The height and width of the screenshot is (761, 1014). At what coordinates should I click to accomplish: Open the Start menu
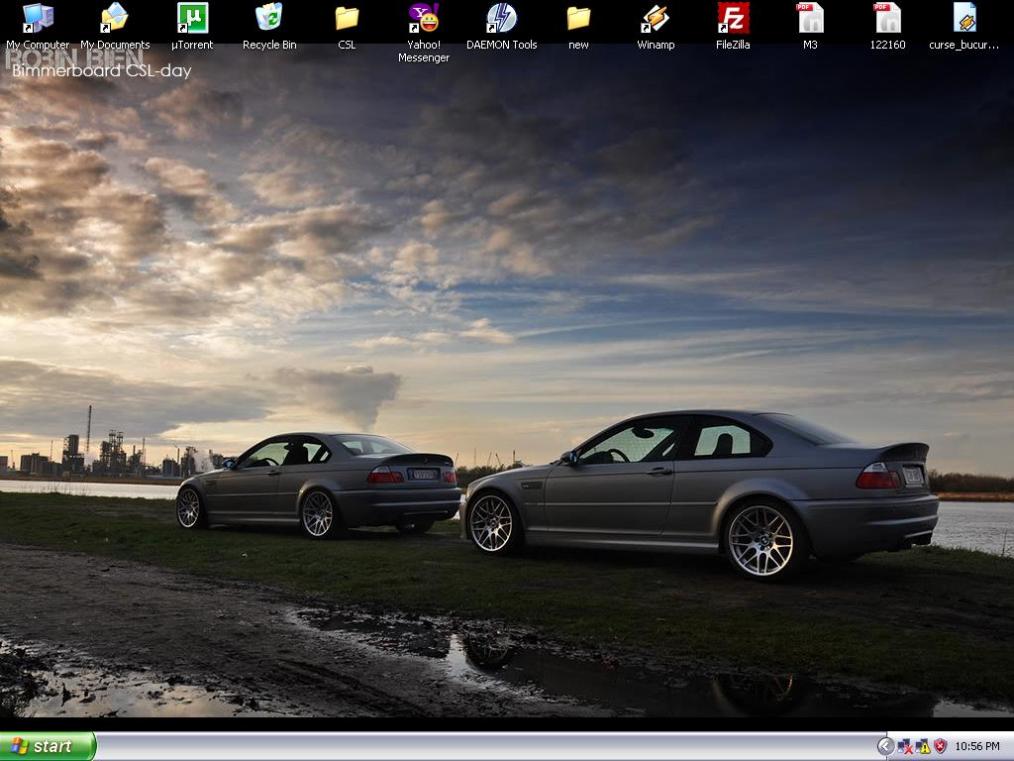(47, 746)
